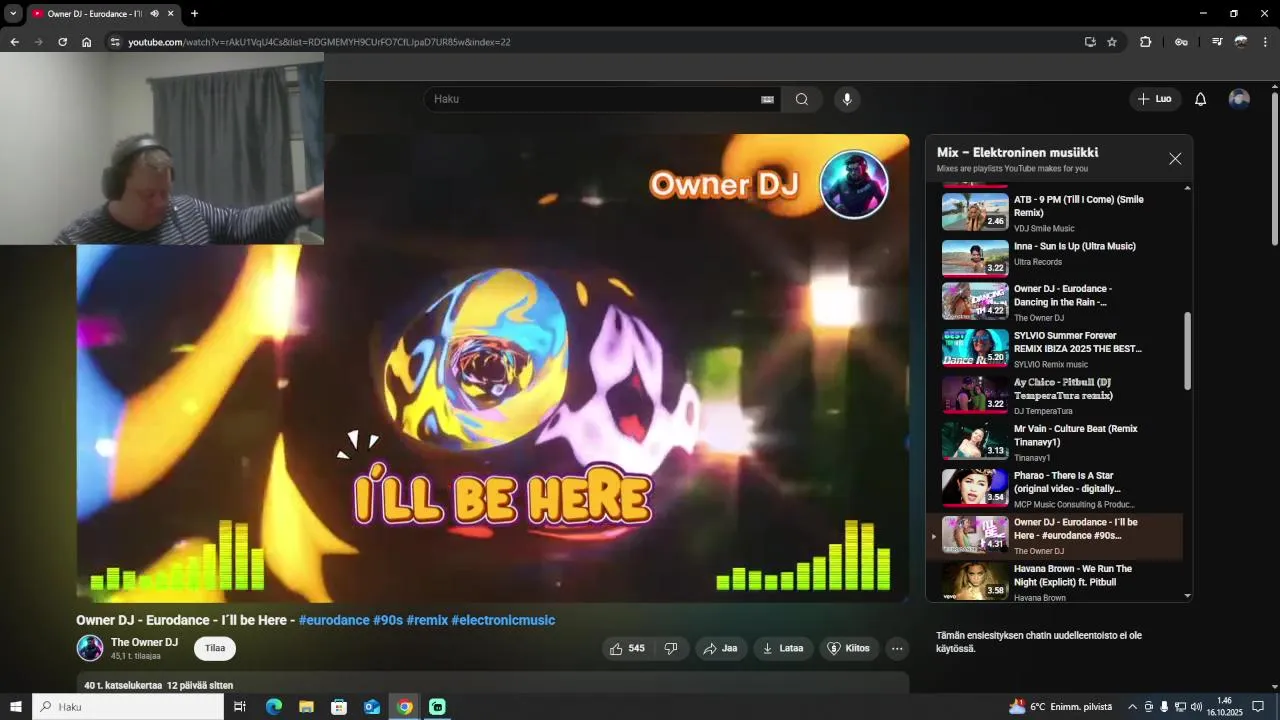Click the #electronicmusic hashtag
1280x720 pixels.
tap(503, 620)
